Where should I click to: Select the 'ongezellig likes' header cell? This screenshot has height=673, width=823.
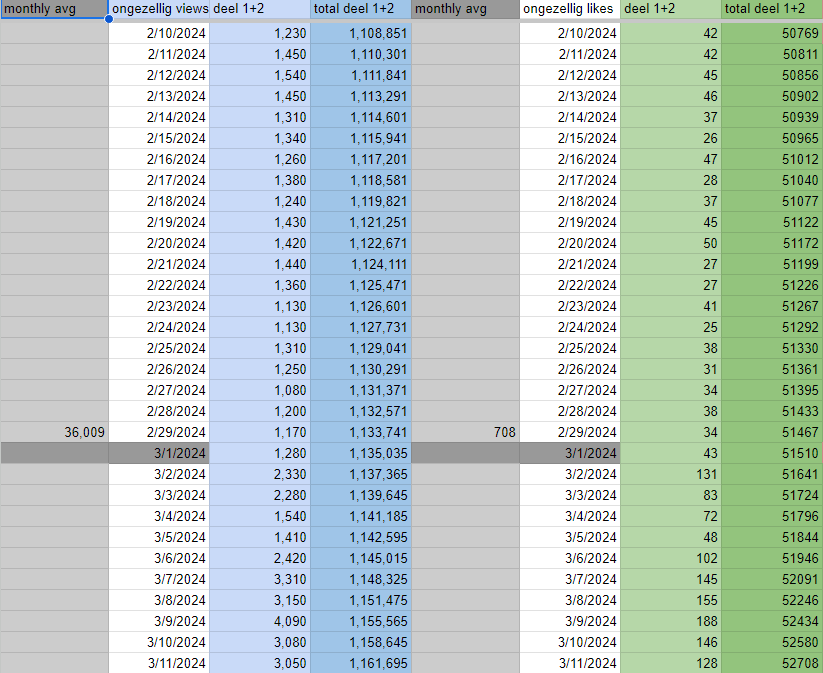(569, 9)
